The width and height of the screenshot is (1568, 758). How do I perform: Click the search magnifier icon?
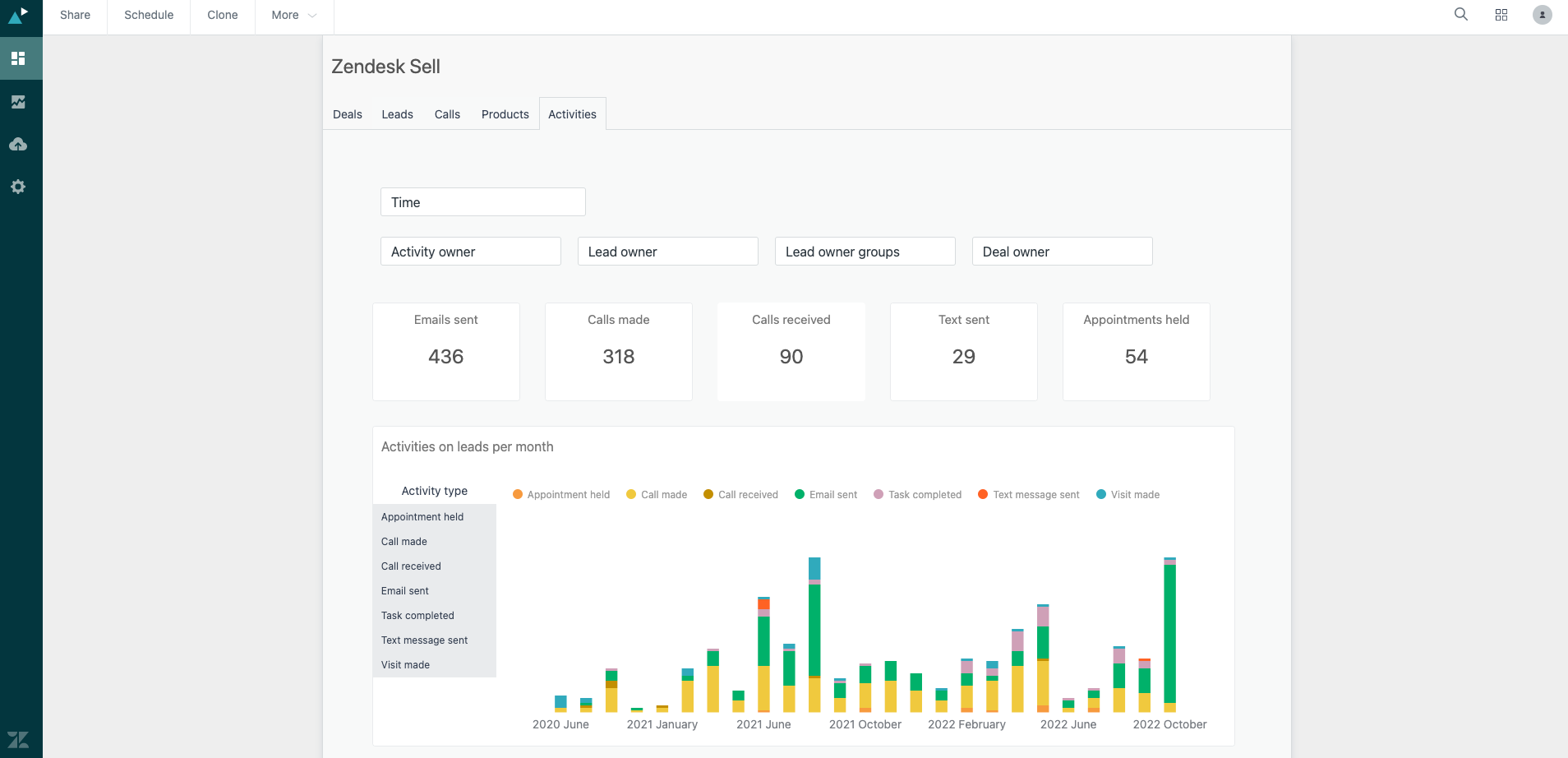1460,15
